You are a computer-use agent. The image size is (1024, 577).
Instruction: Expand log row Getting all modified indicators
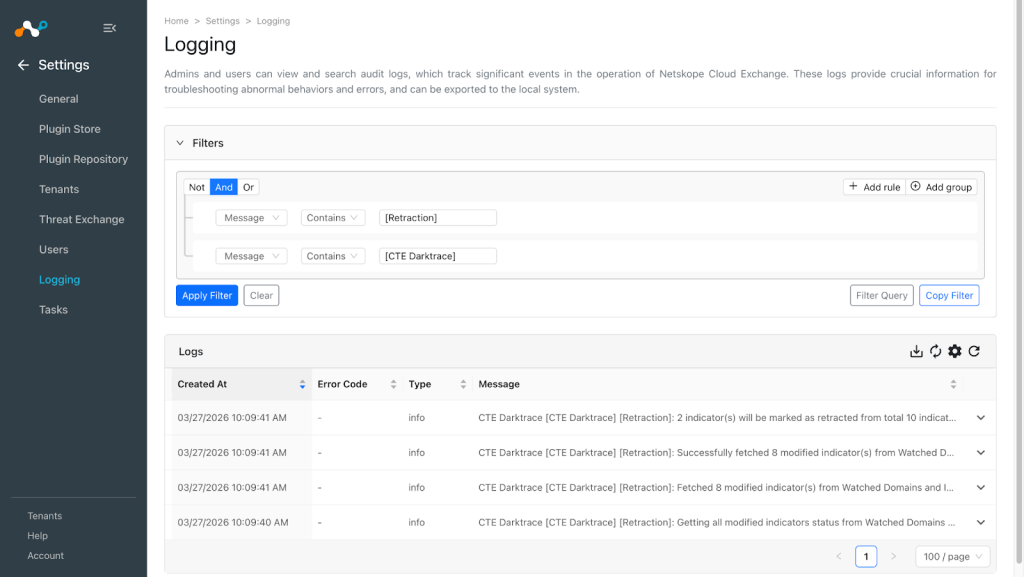pos(981,522)
